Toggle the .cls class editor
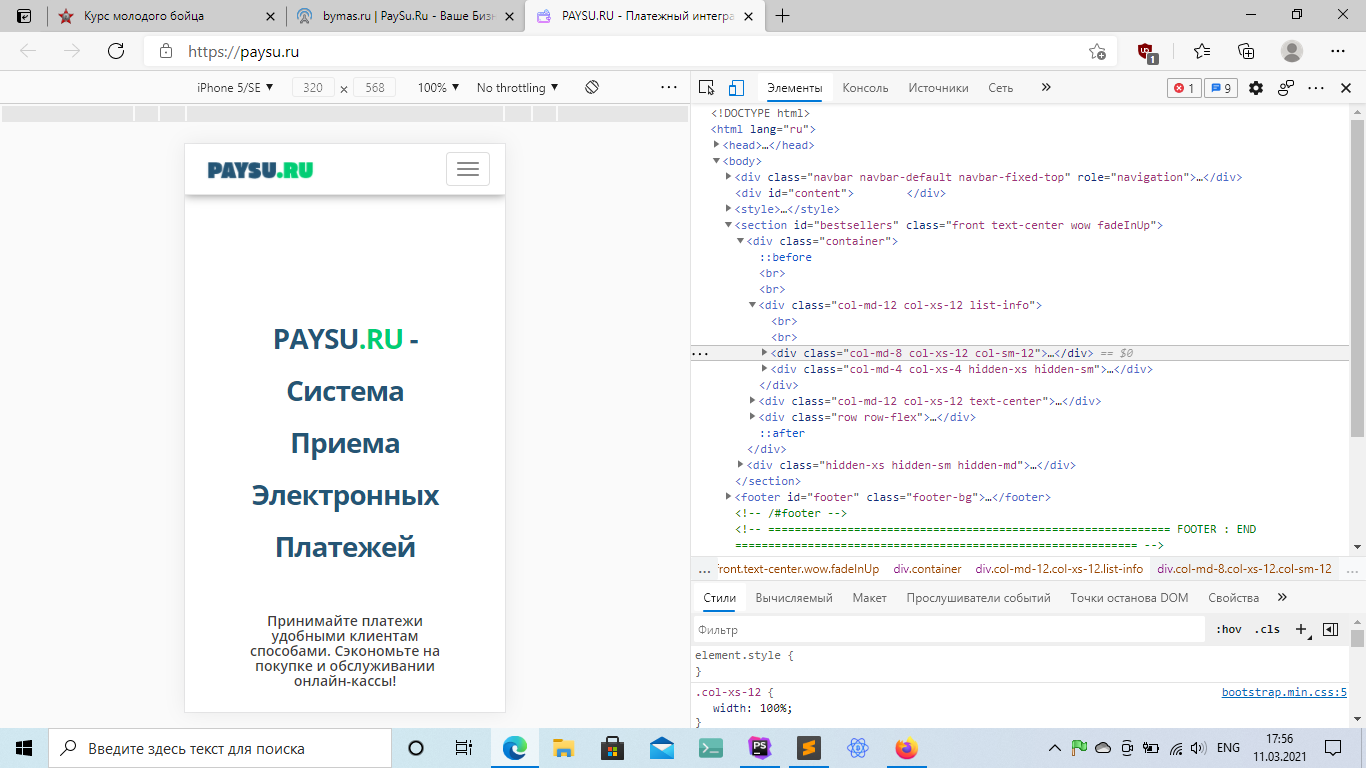This screenshot has width=1366, height=768. [x=1268, y=630]
